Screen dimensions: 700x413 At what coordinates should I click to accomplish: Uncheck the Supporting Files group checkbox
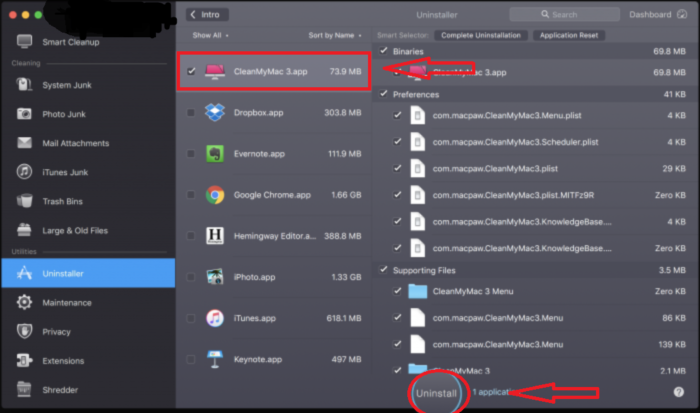pos(383,270)
